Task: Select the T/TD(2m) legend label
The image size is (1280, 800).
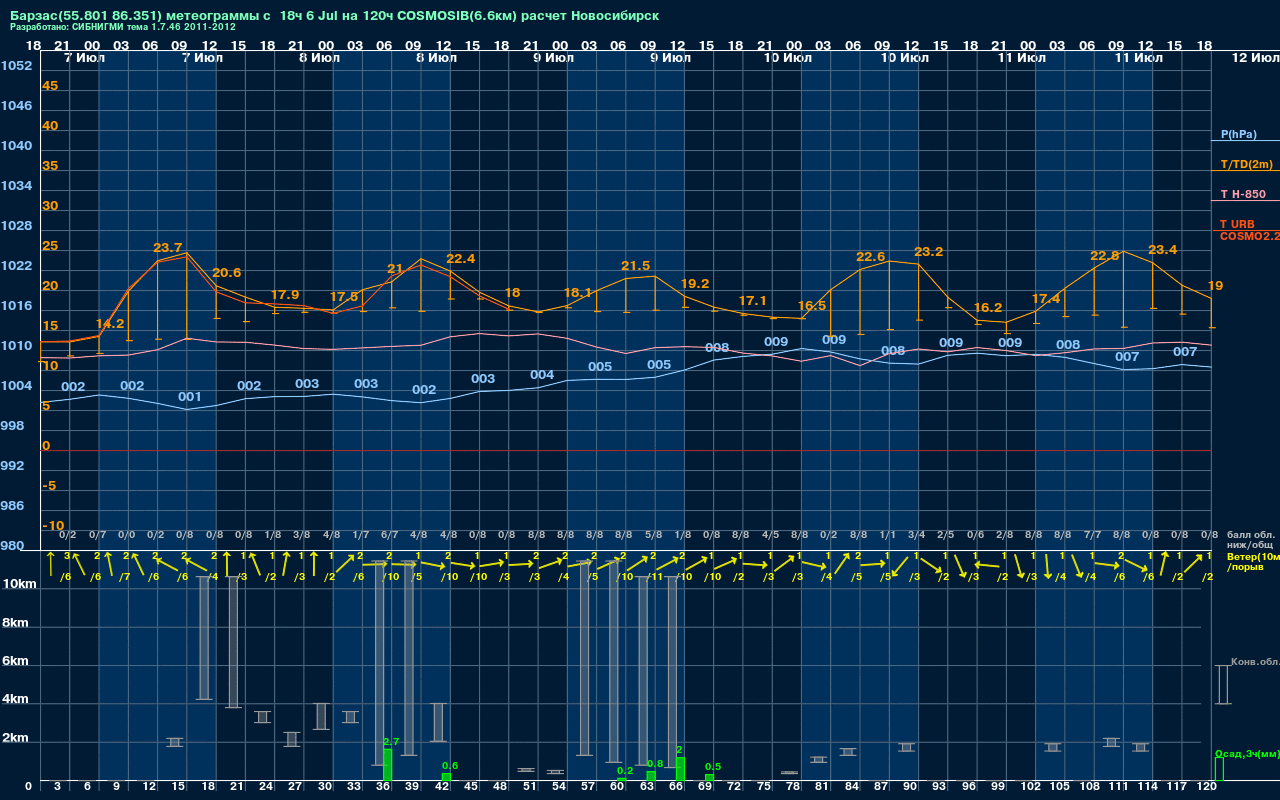Action: [1247, 164]
